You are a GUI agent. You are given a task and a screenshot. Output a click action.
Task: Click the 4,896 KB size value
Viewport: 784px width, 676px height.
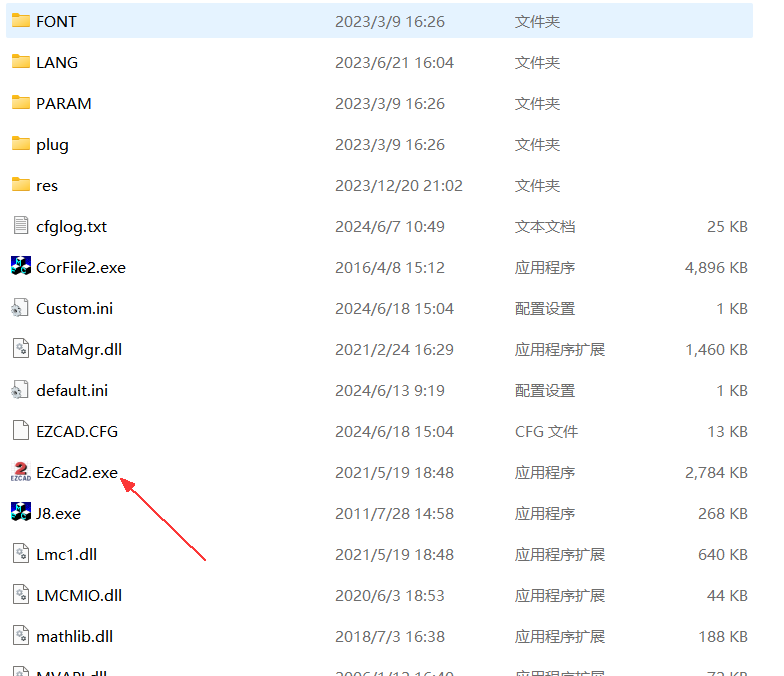(716, 268)
